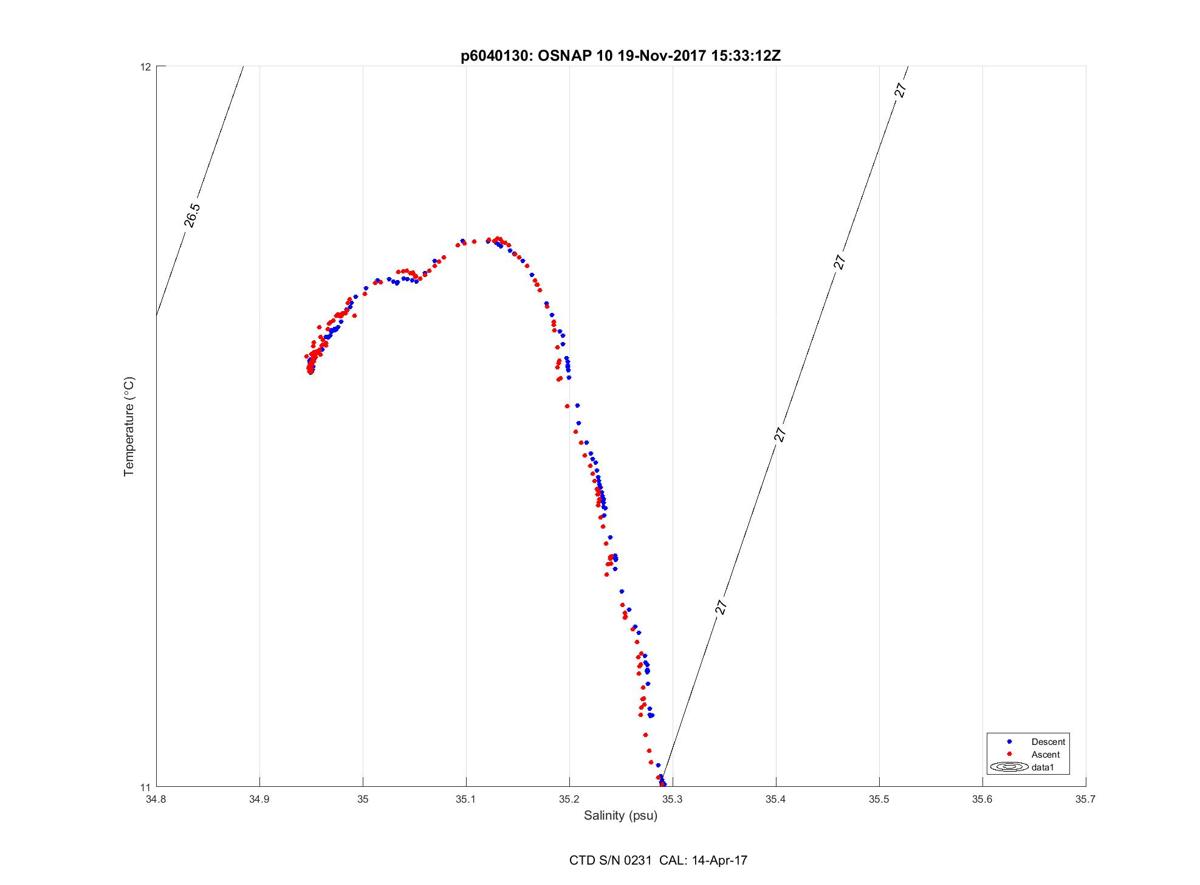Click the 35.1 salinity tick label
Screen dimensions: 1200x885
pyautogui.click(x=466, y=798)
